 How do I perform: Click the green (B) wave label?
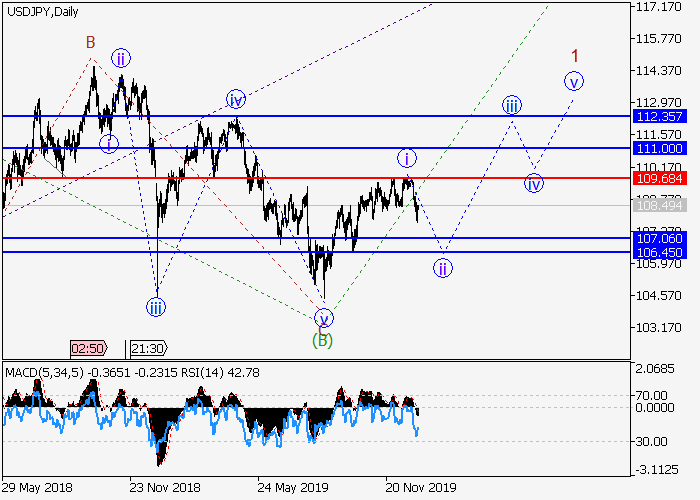coord(322,340)
